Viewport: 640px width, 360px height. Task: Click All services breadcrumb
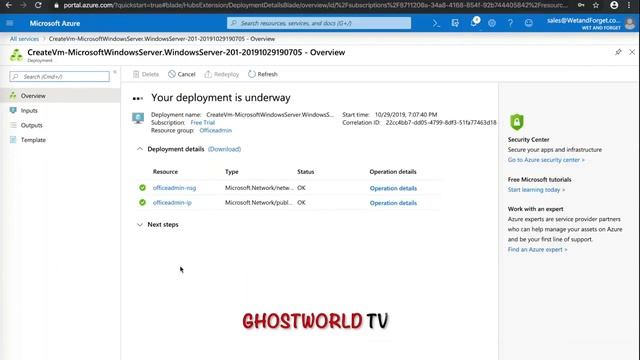(24, 39)
